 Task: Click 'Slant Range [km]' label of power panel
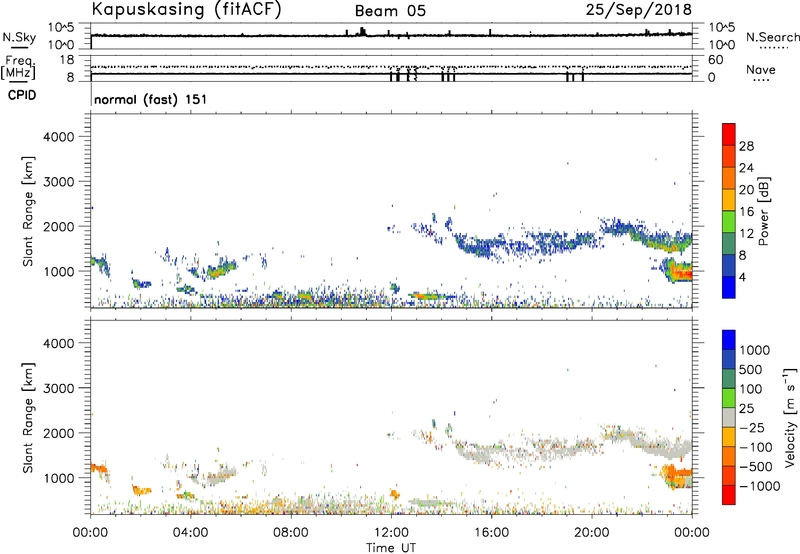[x=28, y=211]
